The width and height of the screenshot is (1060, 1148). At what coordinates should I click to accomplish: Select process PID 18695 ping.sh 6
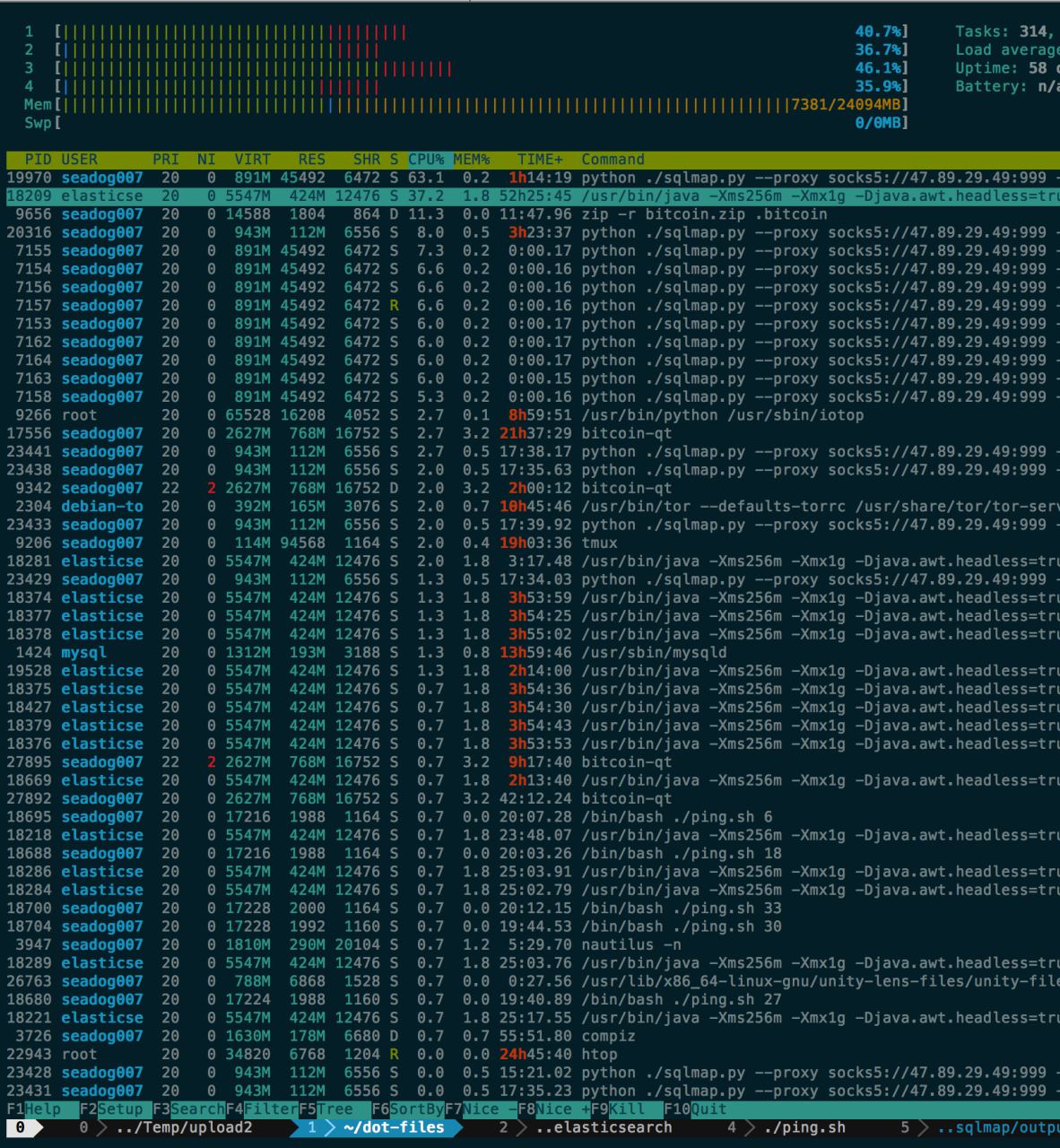coord(533,816)
